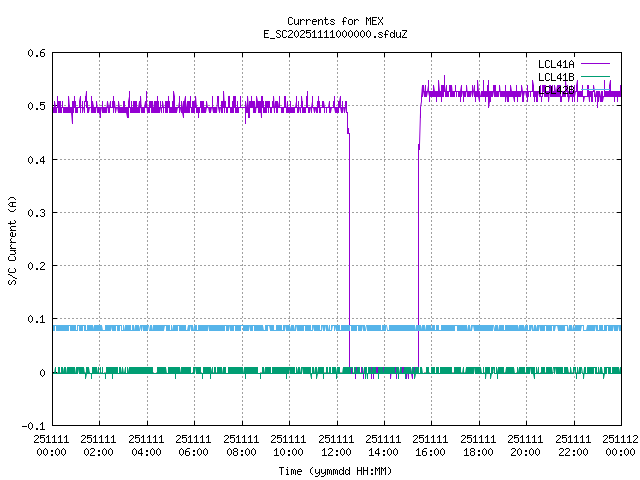Click the 251111 06:00 x-axis tick label
640x480 pixels.
point(194,444)
